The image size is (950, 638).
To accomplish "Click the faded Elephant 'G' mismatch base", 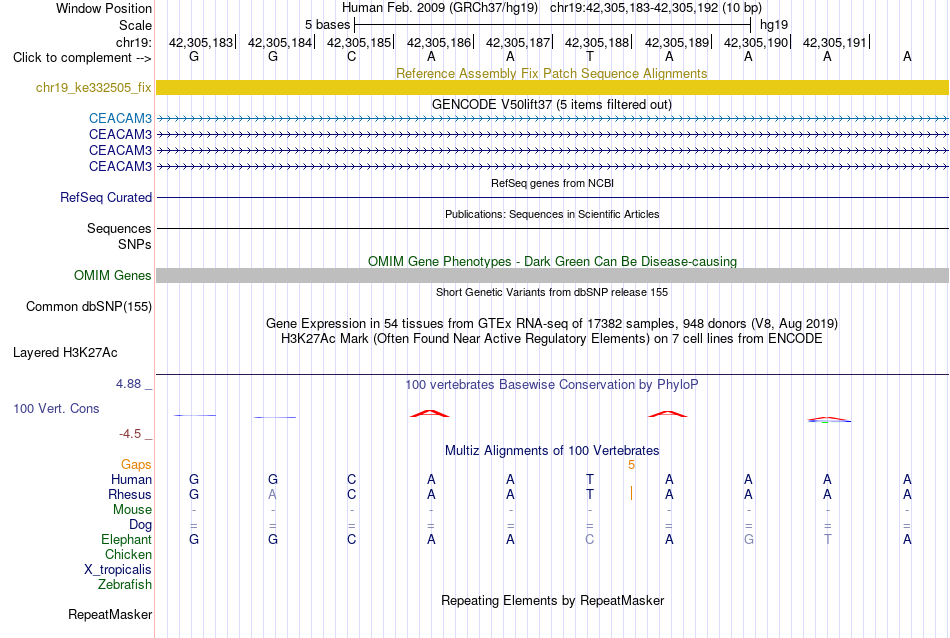I will click(748, 539).
